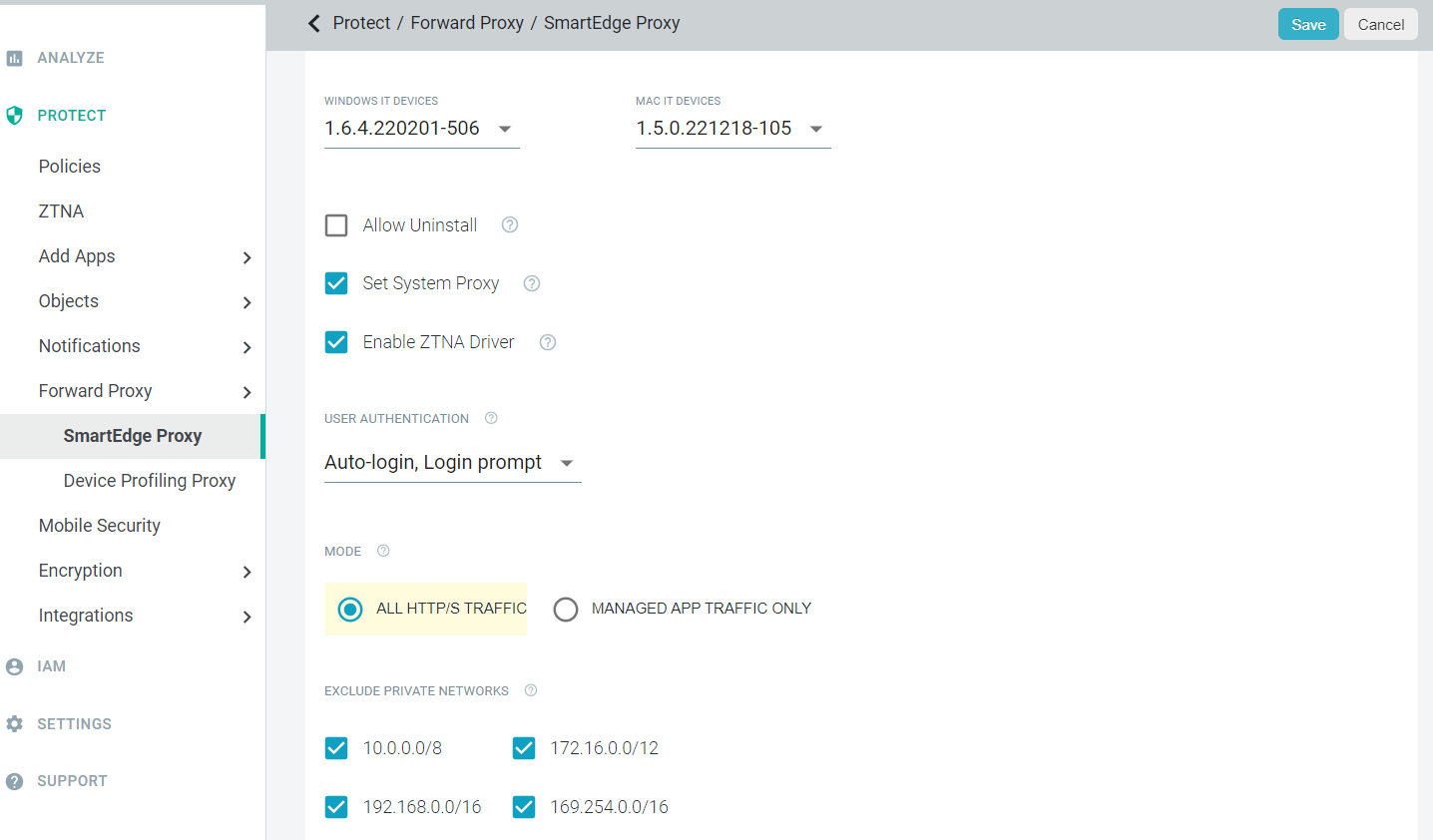
Task: Enable the Allow Uninstall checkbox
Action: pyautogui.click(x=336, y=225)
